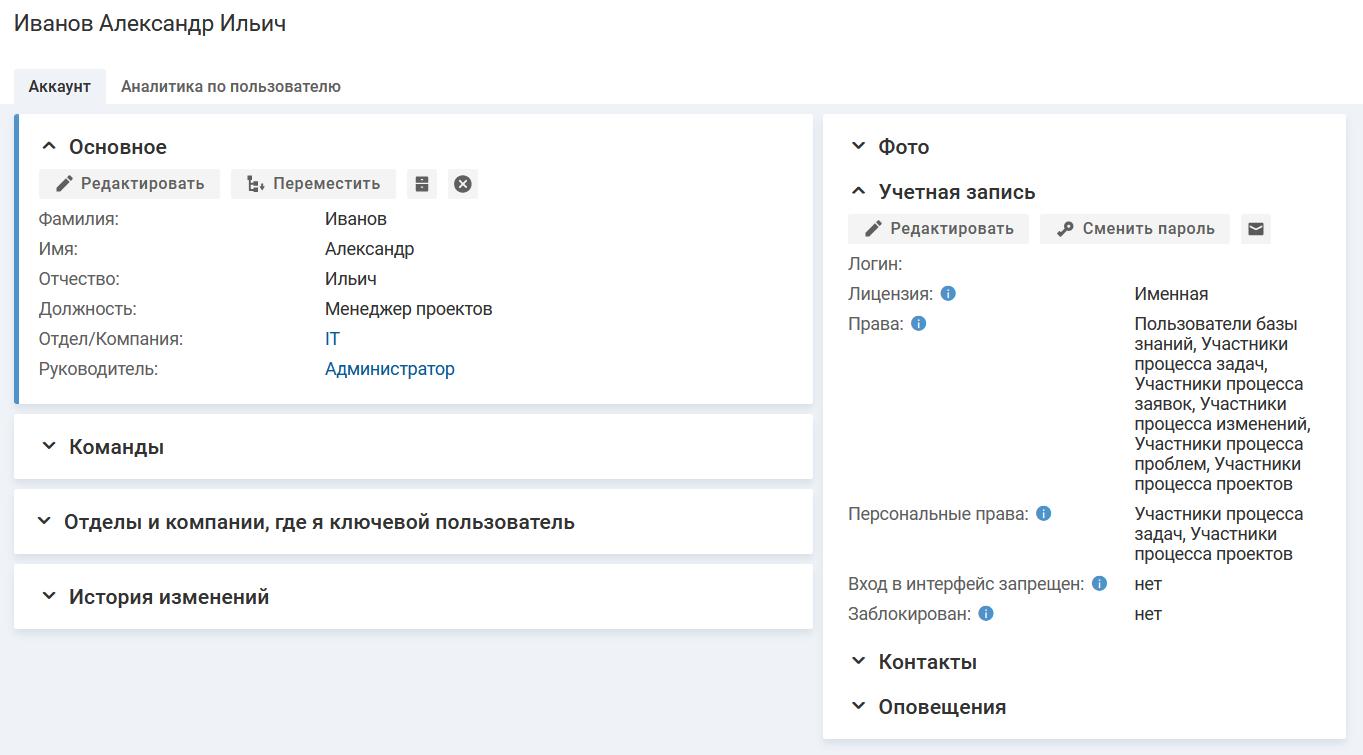Click the info icon beside Персональные права
The image size is (1363, 755).
coord(1043,514)
